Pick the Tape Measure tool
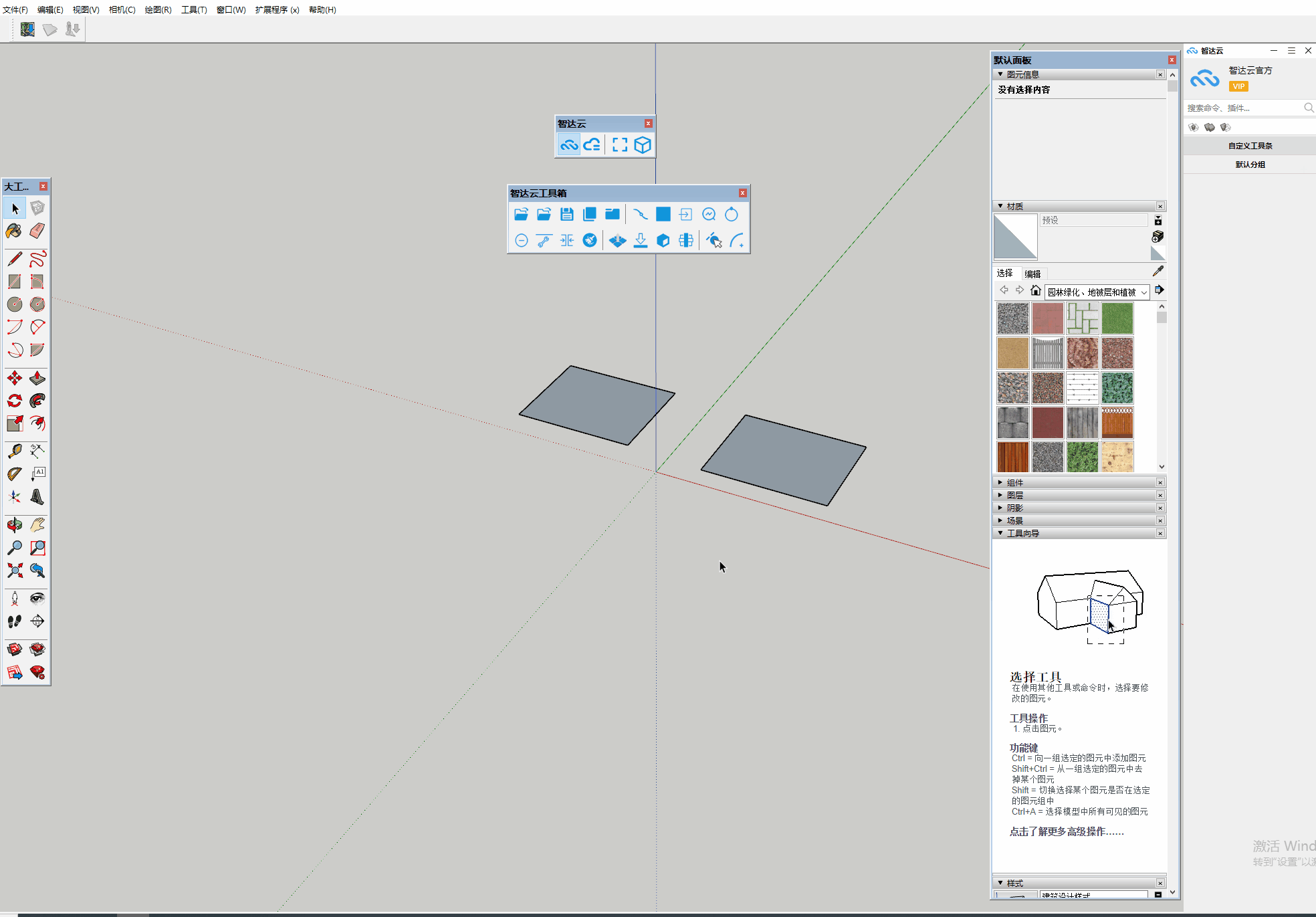 pos(14,451)
